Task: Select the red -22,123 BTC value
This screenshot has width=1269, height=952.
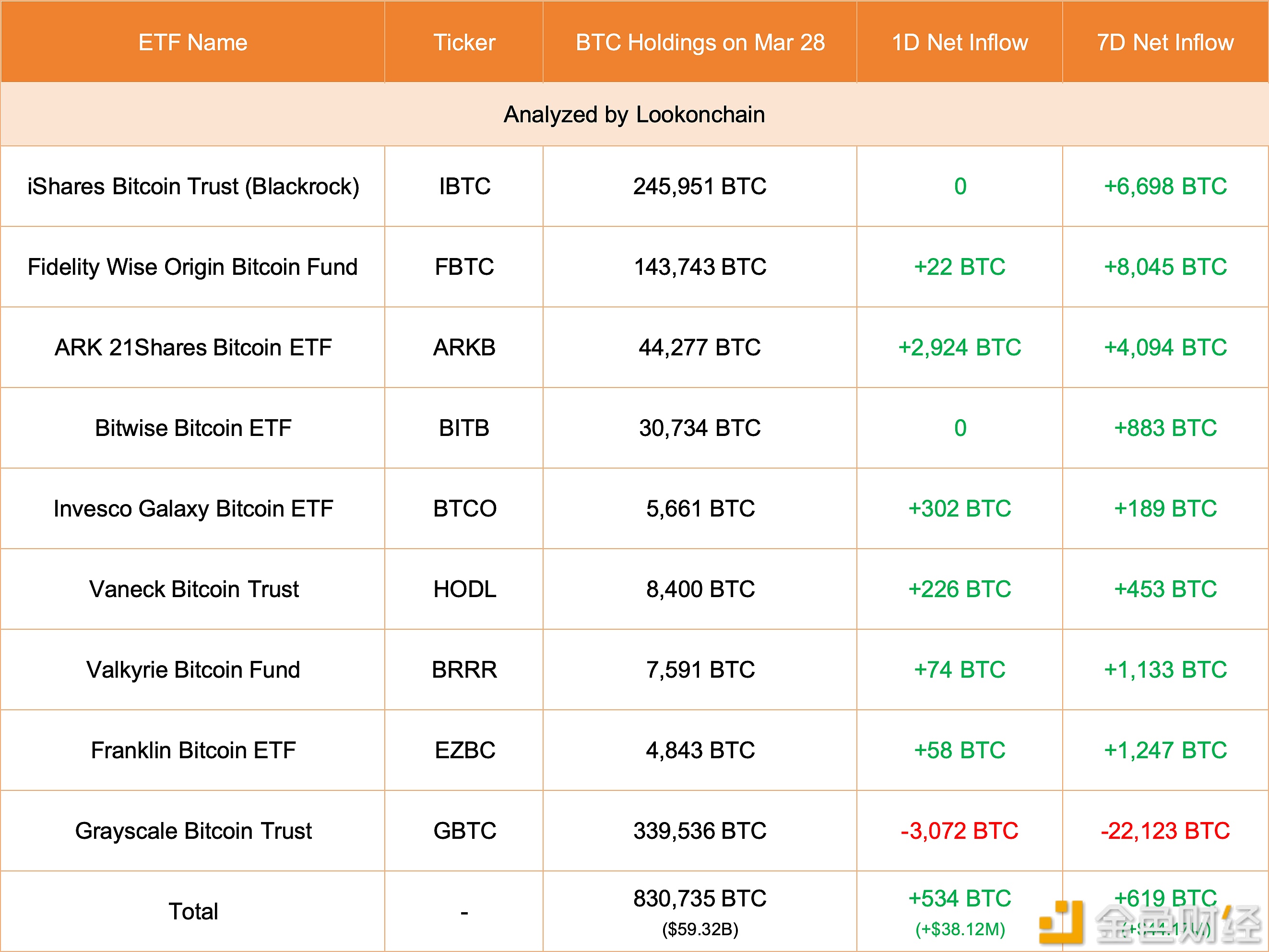Action: pyautogui.click(x=1165, y=831)
